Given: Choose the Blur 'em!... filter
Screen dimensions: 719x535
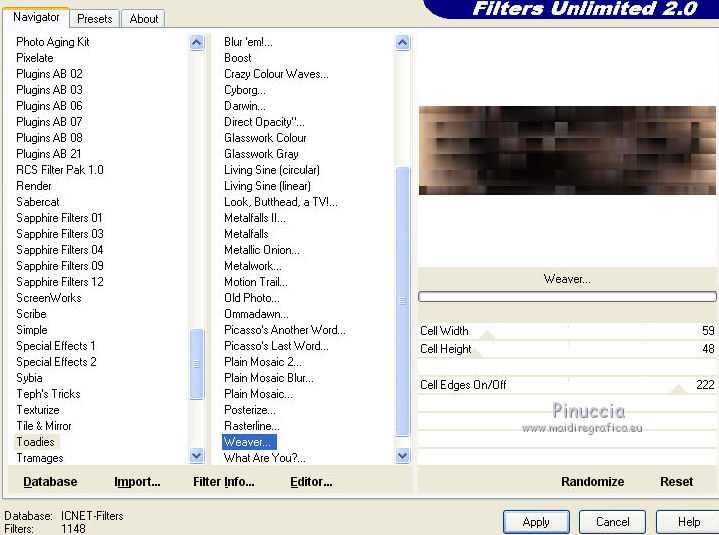Looking at the screenshot, I should 248,42.
